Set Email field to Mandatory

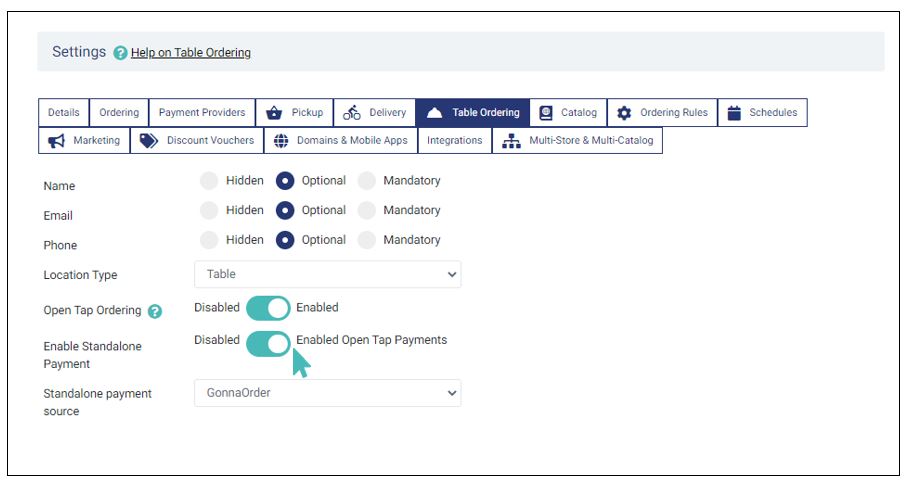point(367,211)
